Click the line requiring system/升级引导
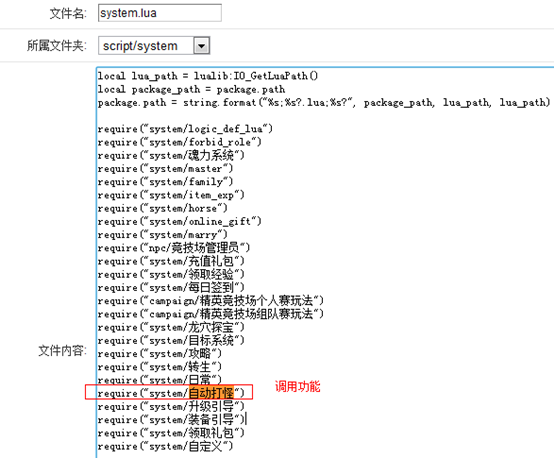 click(171, 406)
